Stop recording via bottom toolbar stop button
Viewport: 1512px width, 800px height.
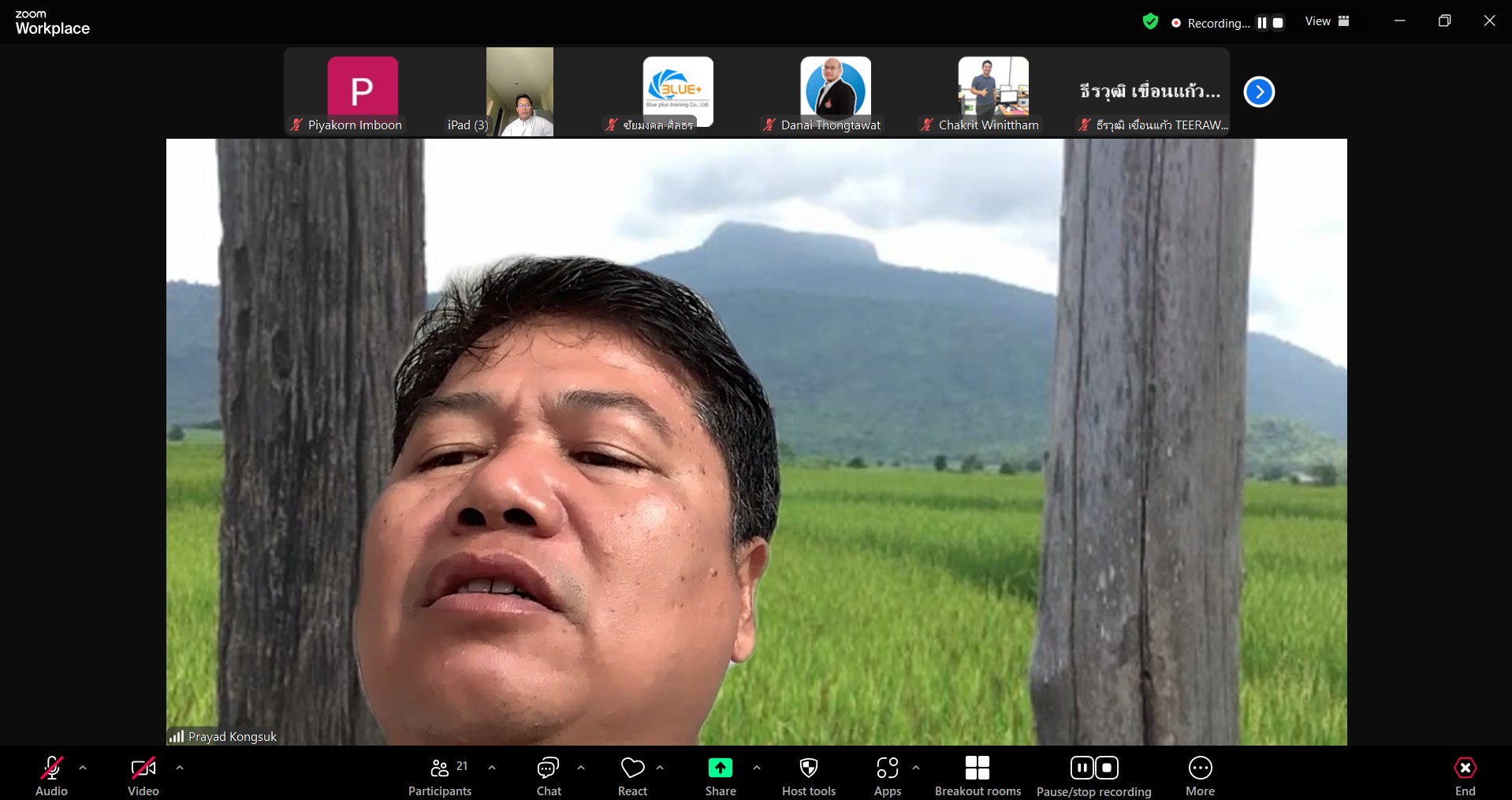pyautogui.click(x=1107, y=768)
